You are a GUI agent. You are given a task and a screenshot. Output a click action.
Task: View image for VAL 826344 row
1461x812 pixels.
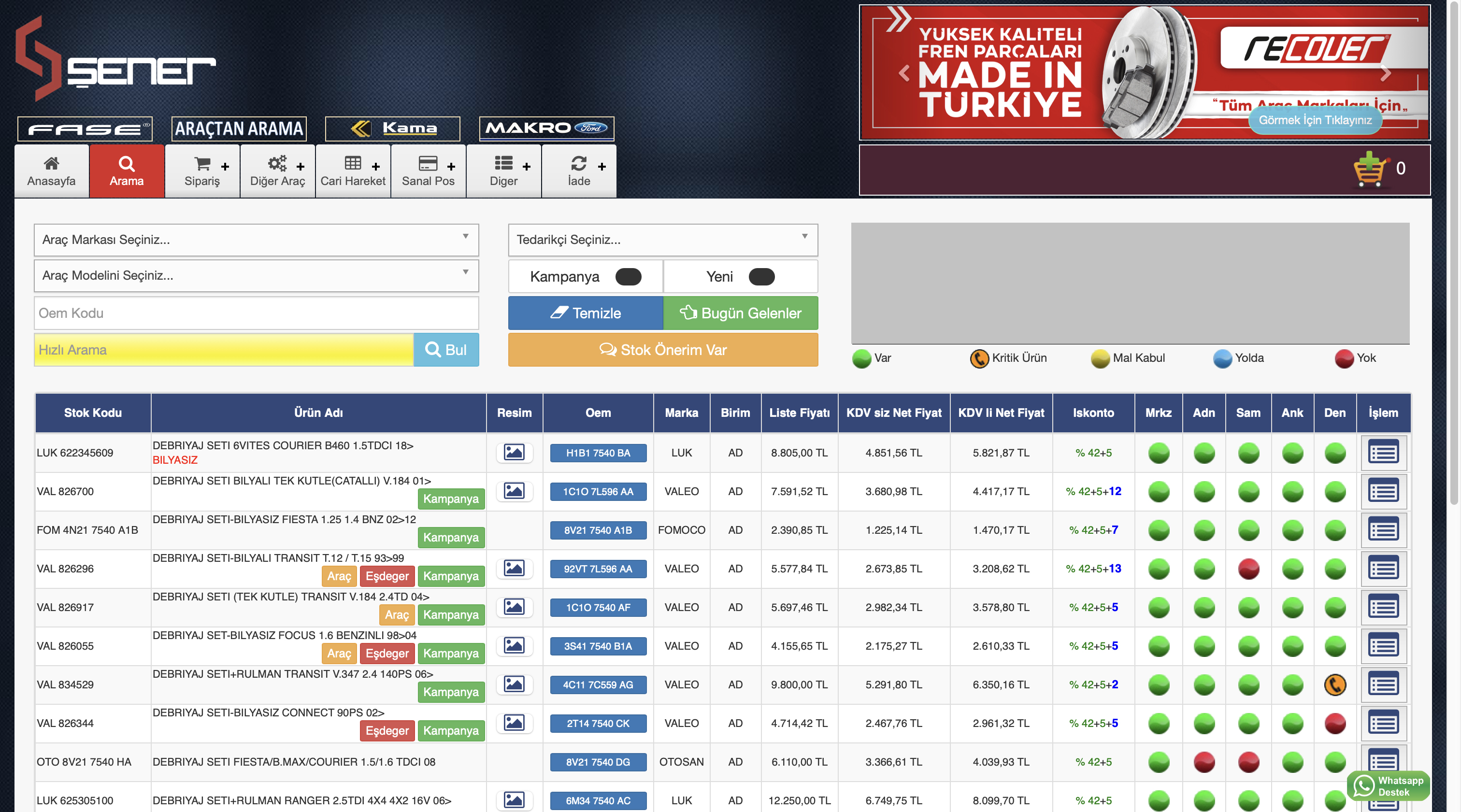click(x=514, y=723)
